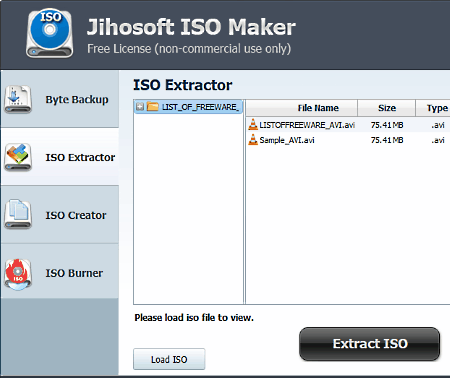The width and height of the screenshot is (450, 378).
Task: Sort by the Type column header
Action: (x=433, y=108)
